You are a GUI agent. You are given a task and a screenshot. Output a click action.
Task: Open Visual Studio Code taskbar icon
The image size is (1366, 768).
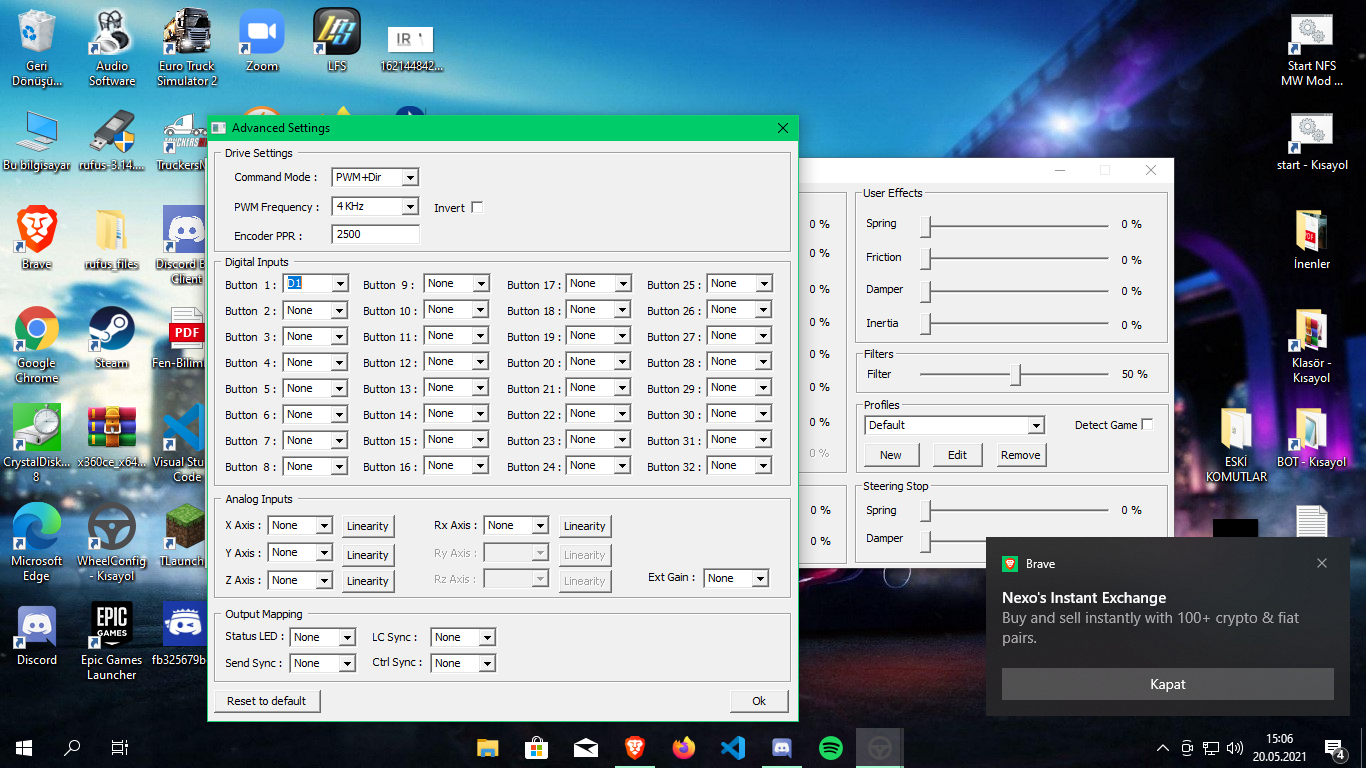733,747
